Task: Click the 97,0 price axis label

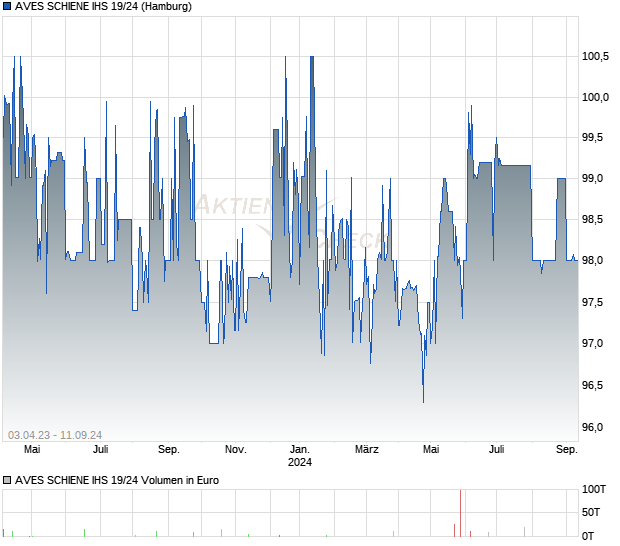Action: 593,344
